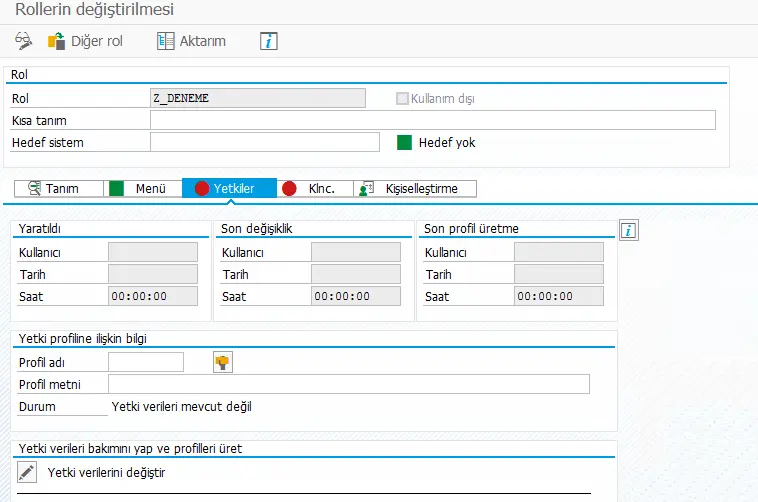This screenshot has width=758, height=502.
Task: Toggle the Kullanım dışı checkbox
Action: [x=402, y=98]
